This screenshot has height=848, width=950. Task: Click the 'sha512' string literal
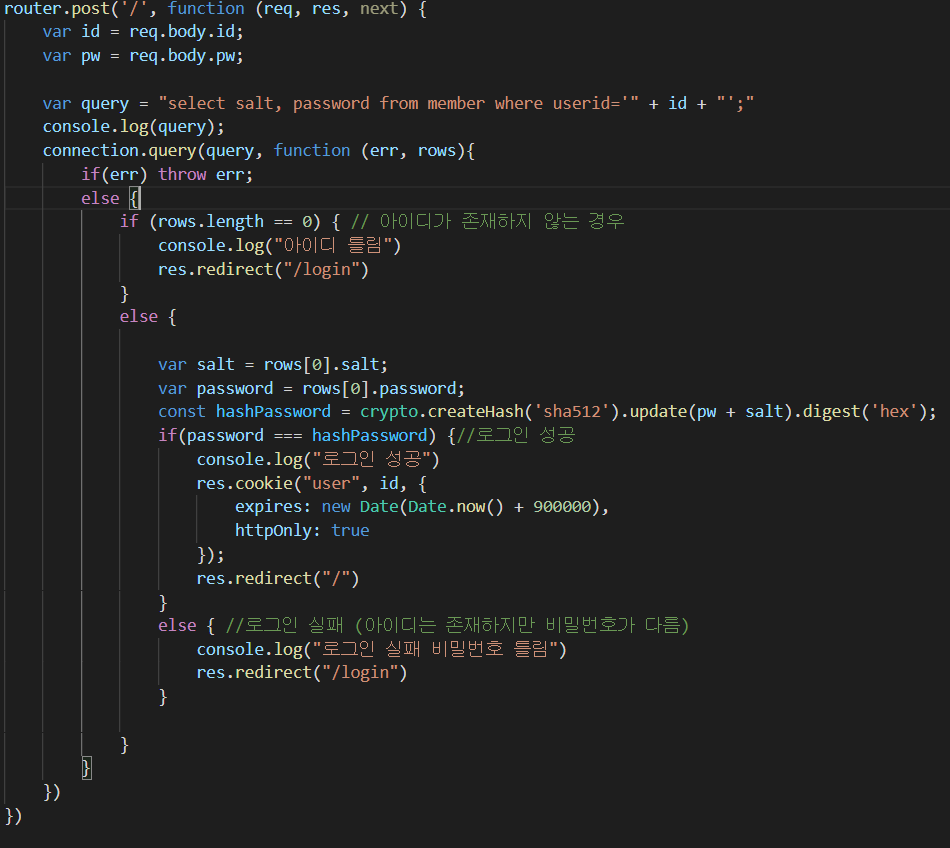(x=571, y=411)
